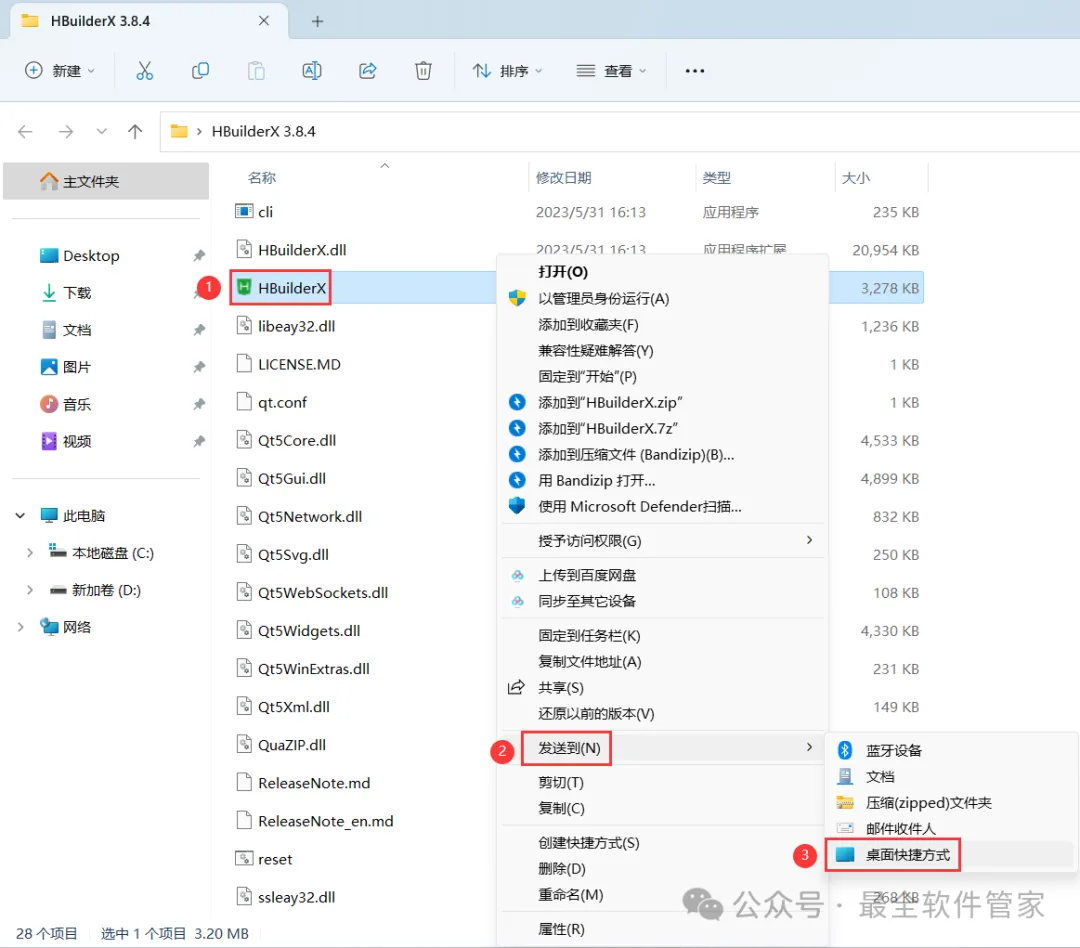The image size is (1080, 948).
Task: Open recent locations dropdown chevron
Action: pyautogui.click(x=101, y=132)
